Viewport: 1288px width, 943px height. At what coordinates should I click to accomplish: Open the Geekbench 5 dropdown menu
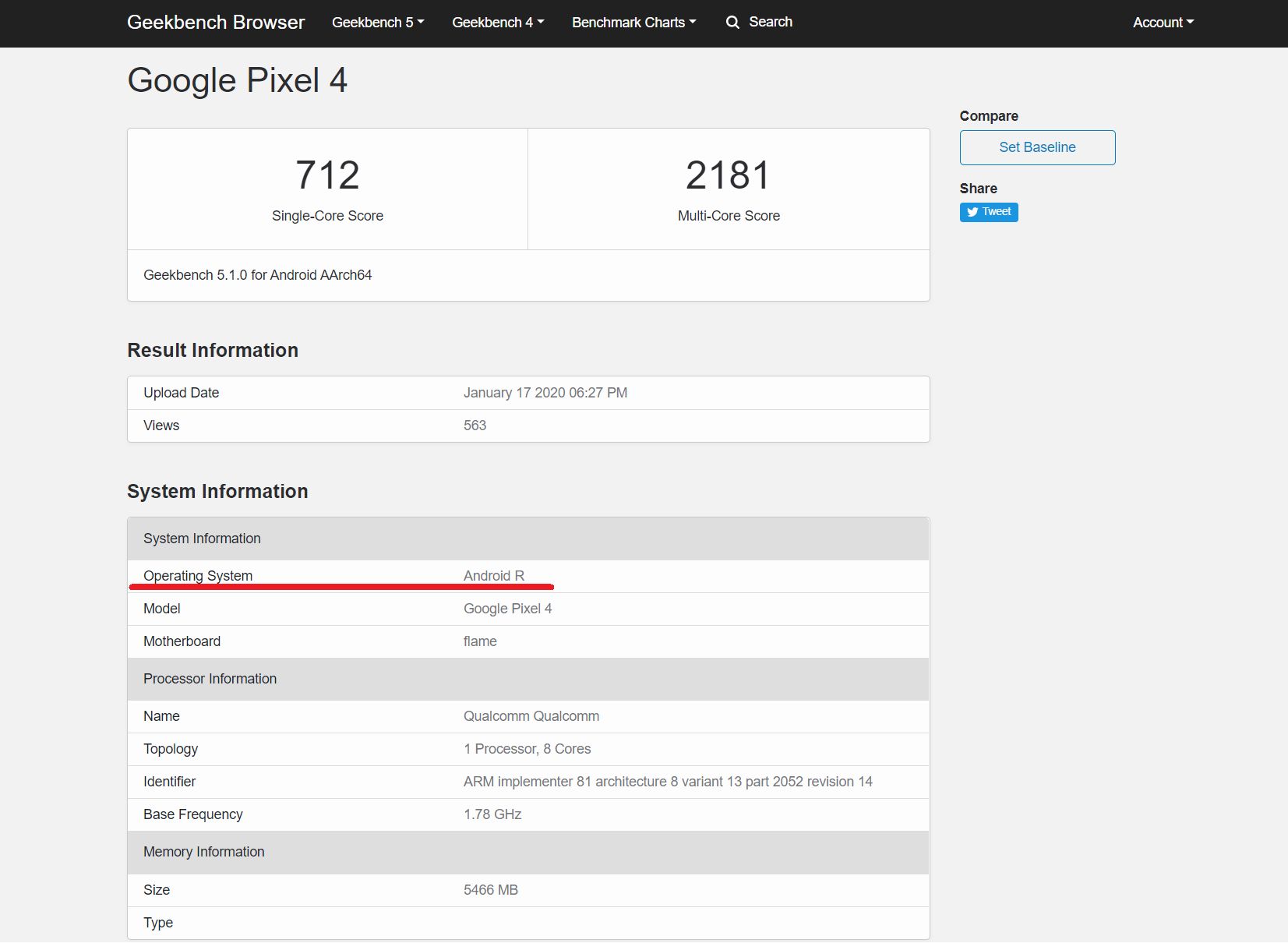click(x=378, y=23)
